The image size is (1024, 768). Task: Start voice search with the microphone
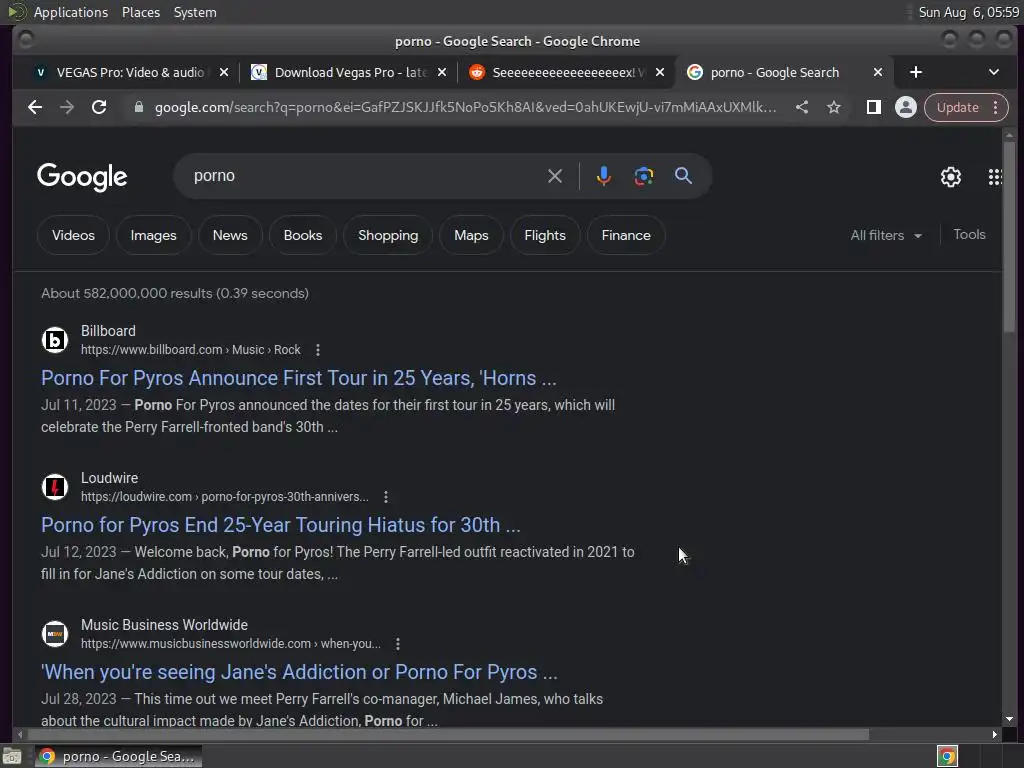coord(603,176)
